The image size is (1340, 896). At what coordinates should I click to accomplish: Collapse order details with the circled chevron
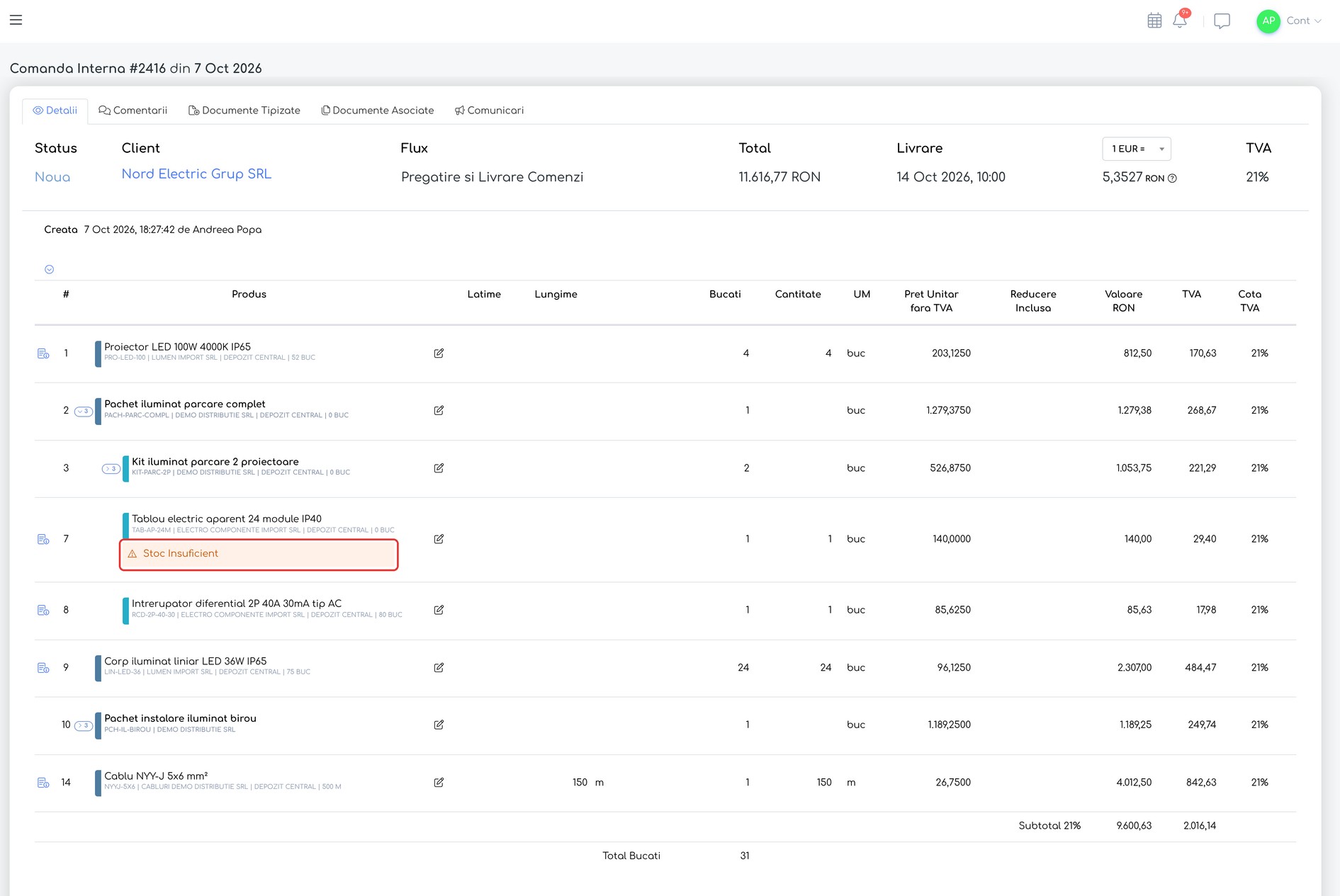[49, 269]
